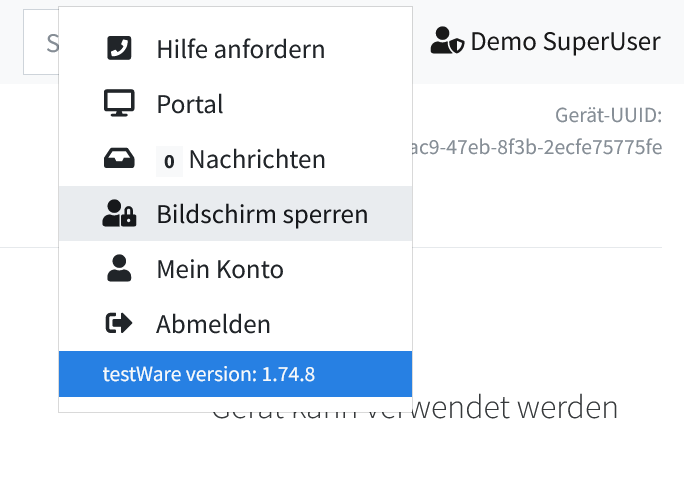Click the person icon beside Mein Konto
684x482 pixels.
[x=119, y=269]
